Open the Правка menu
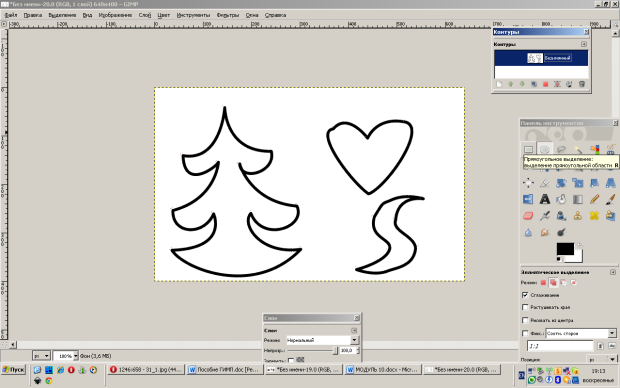 pos(33,15)
